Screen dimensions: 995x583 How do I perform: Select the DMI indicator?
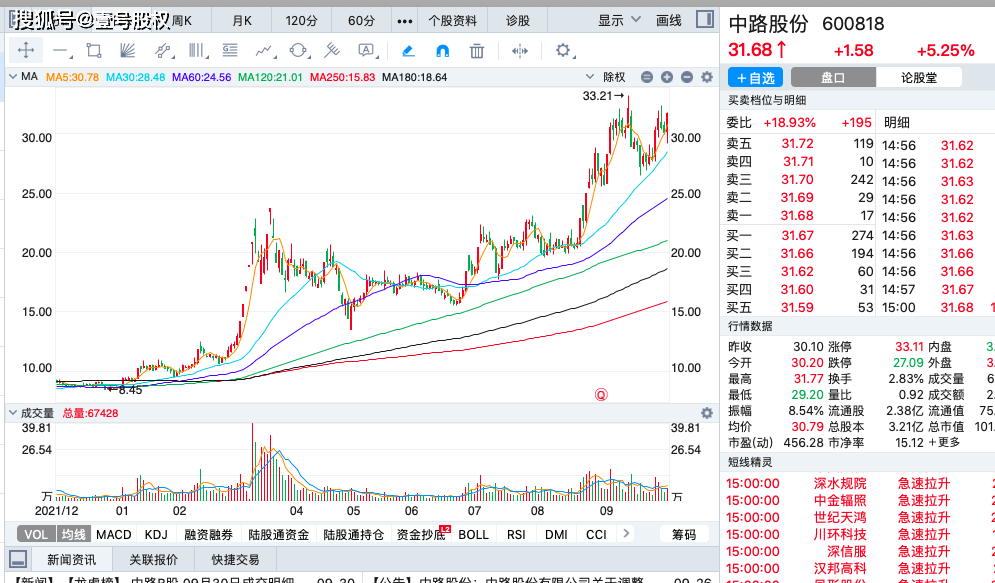point(557,534)
